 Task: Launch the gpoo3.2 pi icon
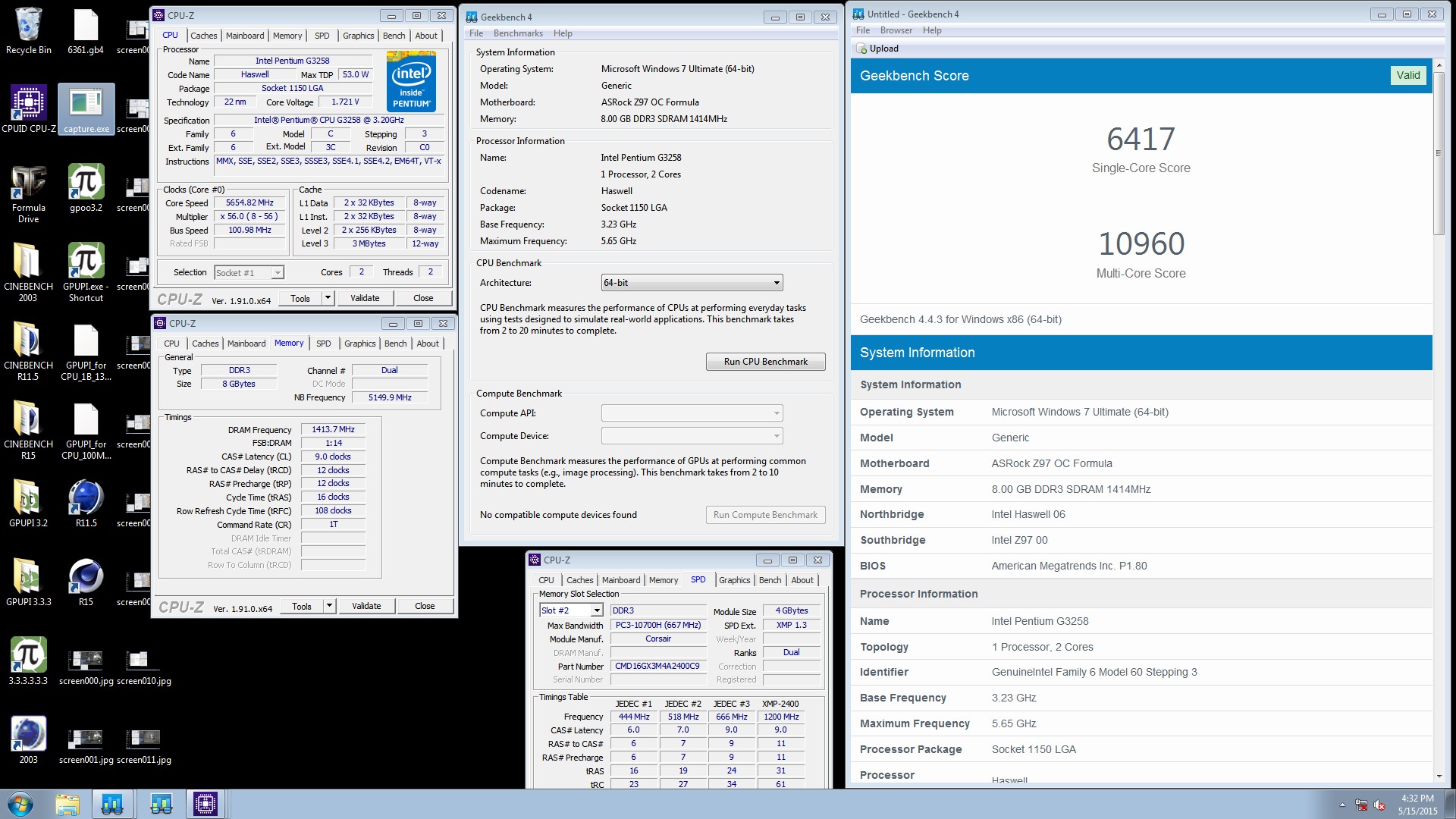point(86,188)
